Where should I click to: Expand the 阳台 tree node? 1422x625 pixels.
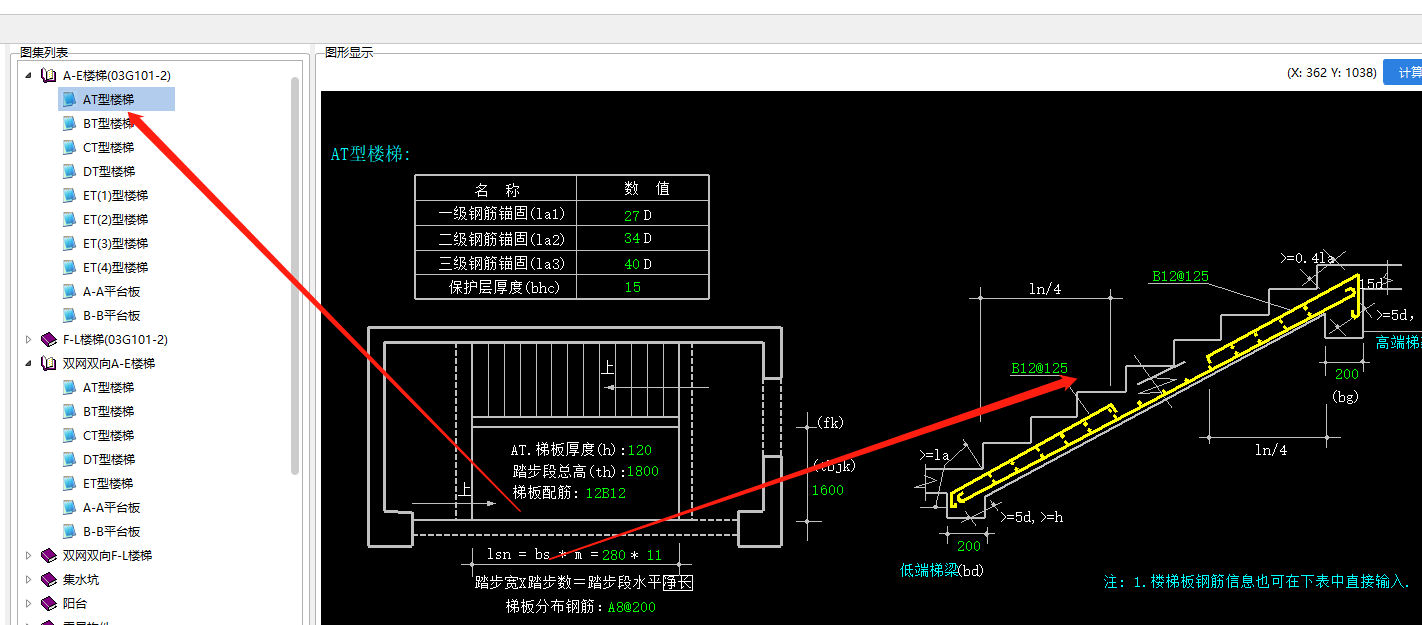pos(28,603)
